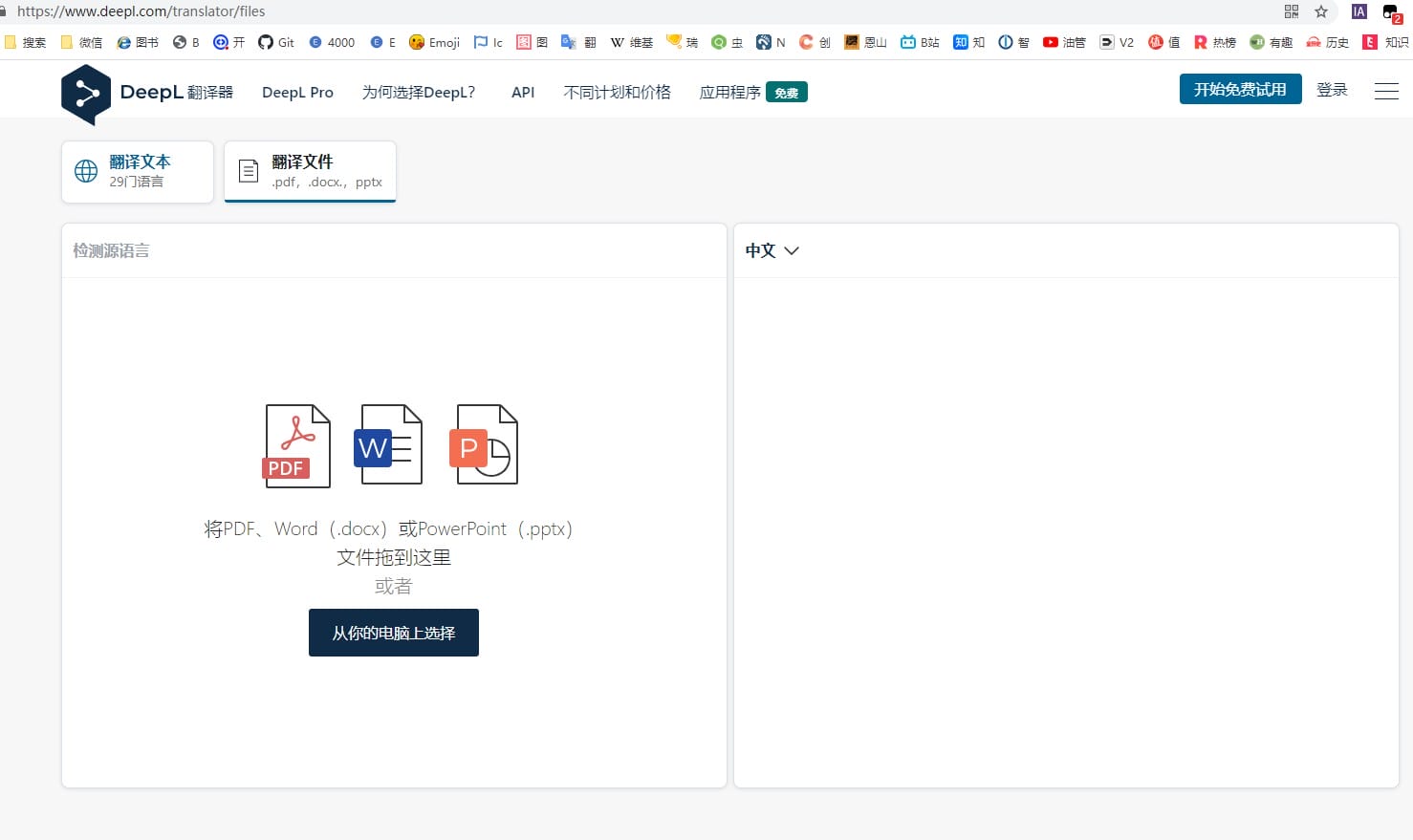Open the 智 bookmark

pyautogui.click(x=1013, y=42)
